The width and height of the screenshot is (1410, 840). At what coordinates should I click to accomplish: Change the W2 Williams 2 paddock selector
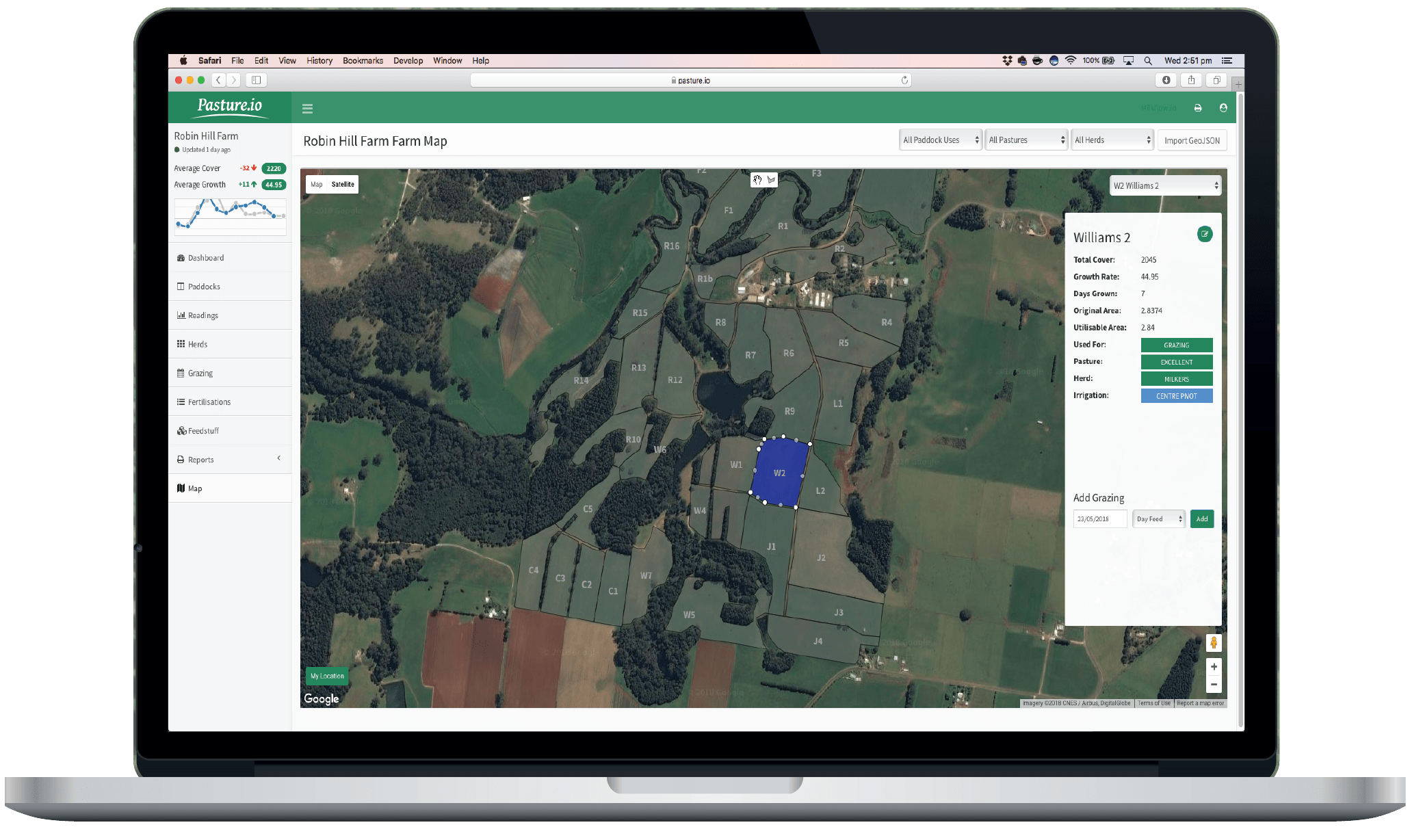(x=1164, y=185)
